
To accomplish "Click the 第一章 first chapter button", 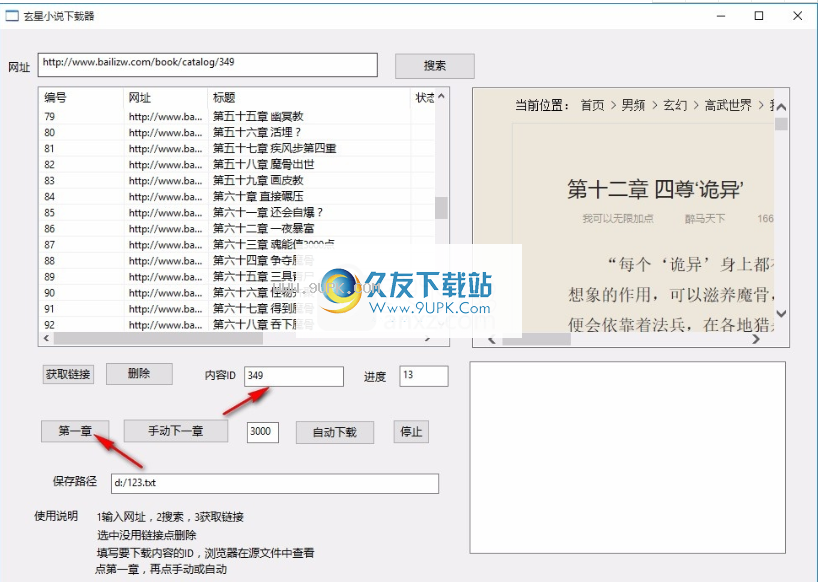I will [75, 431].
